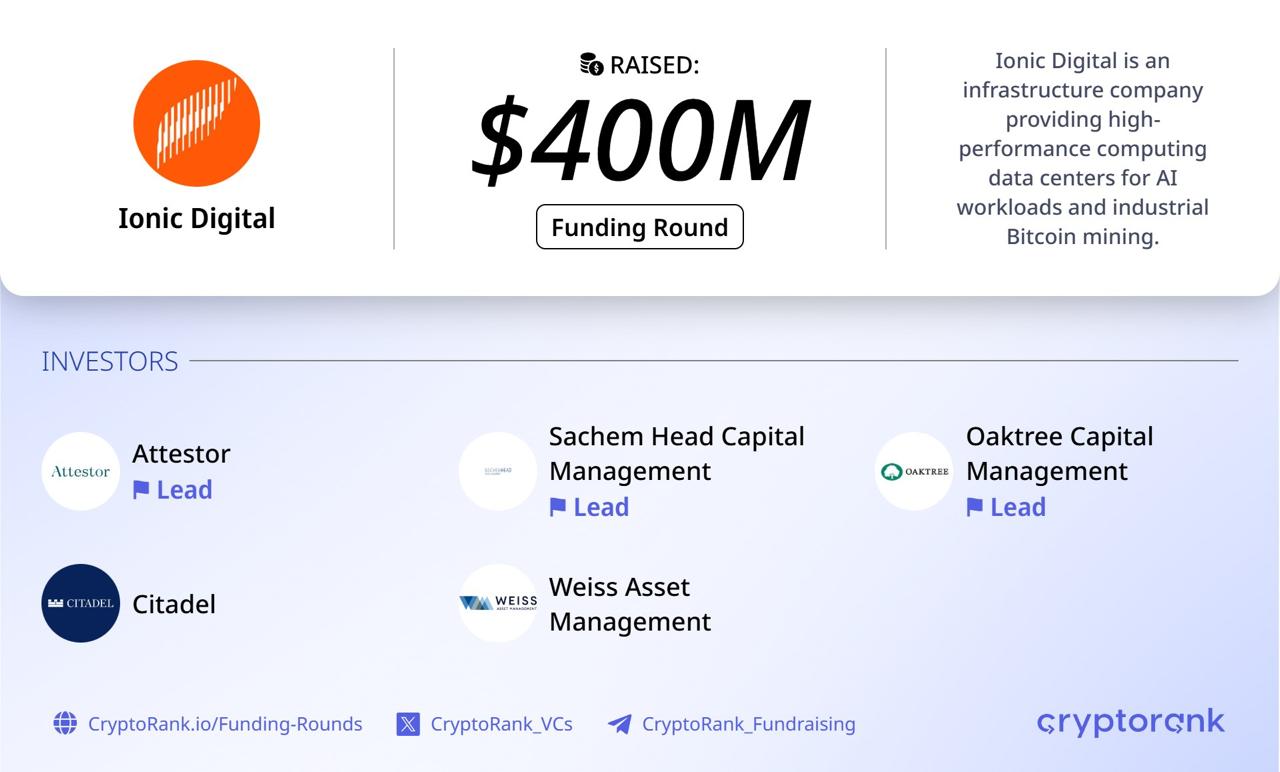The image size is (1280, 772).
Task: Click the Lead flag under Oaktree Capital
Action: coord(975,507)
